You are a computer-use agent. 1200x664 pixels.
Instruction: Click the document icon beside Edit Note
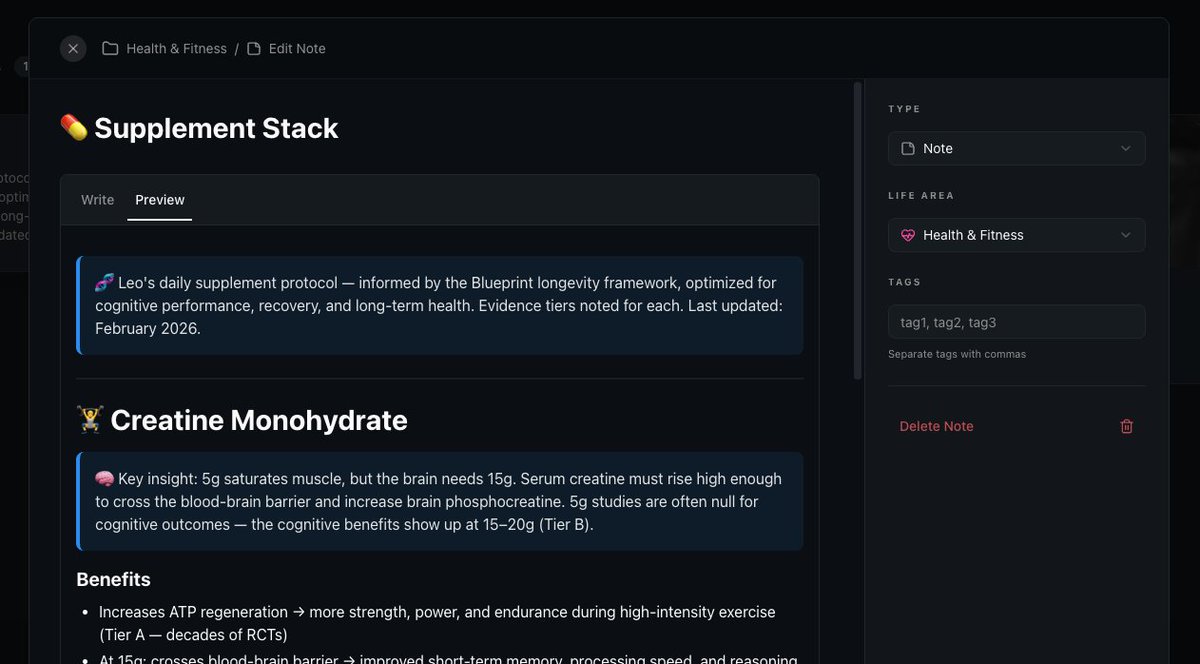coord(254,48)
